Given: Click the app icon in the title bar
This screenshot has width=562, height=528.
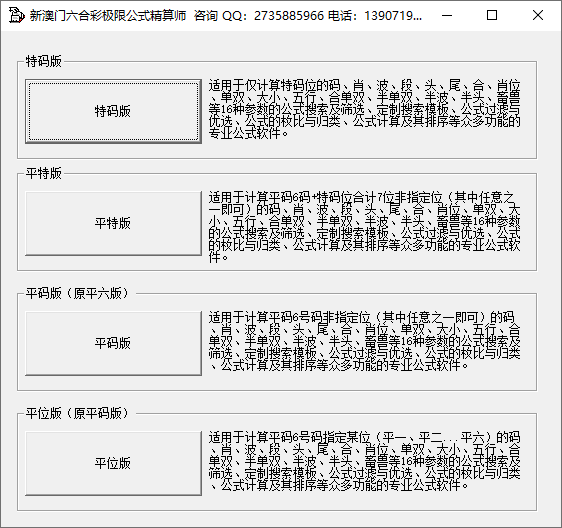Looking at the screenshot, I should [x=16, y=15].
